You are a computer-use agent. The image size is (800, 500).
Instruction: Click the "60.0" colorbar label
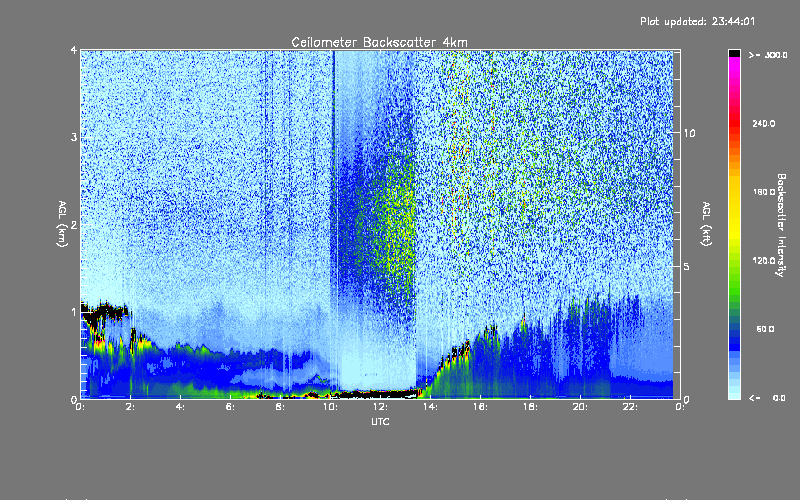point(765,329)
